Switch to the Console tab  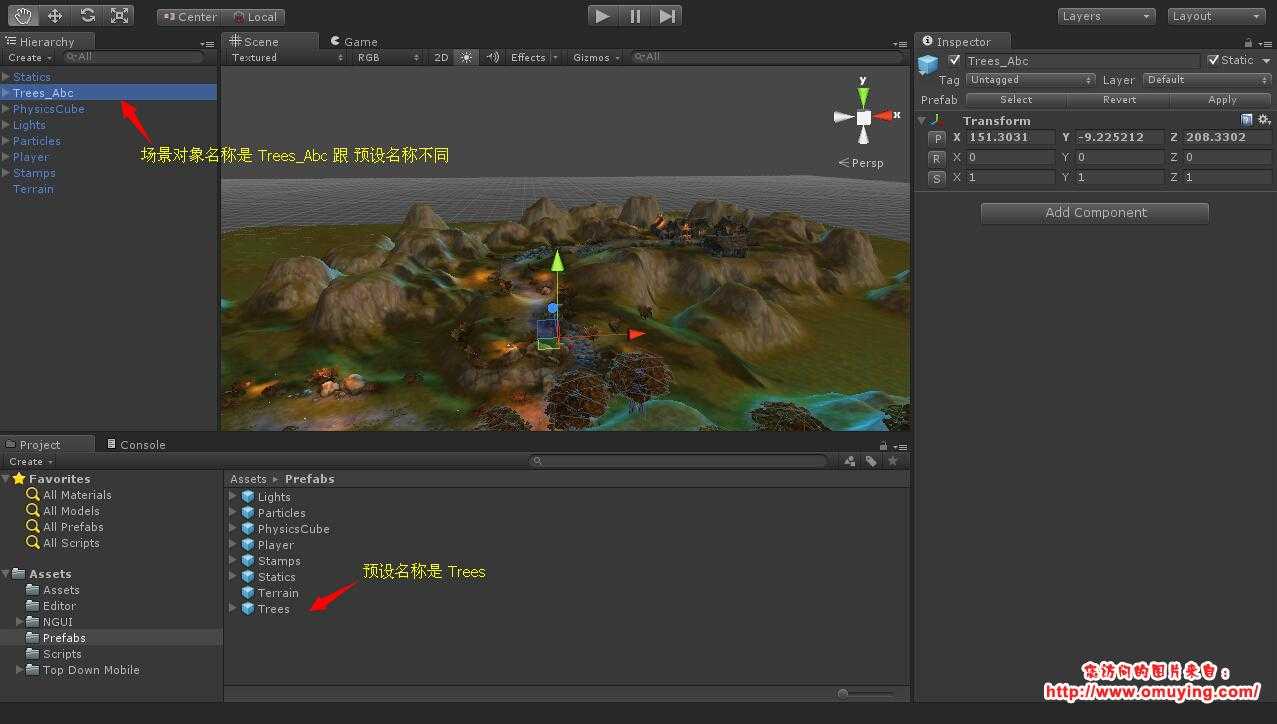tap(136, 445)
